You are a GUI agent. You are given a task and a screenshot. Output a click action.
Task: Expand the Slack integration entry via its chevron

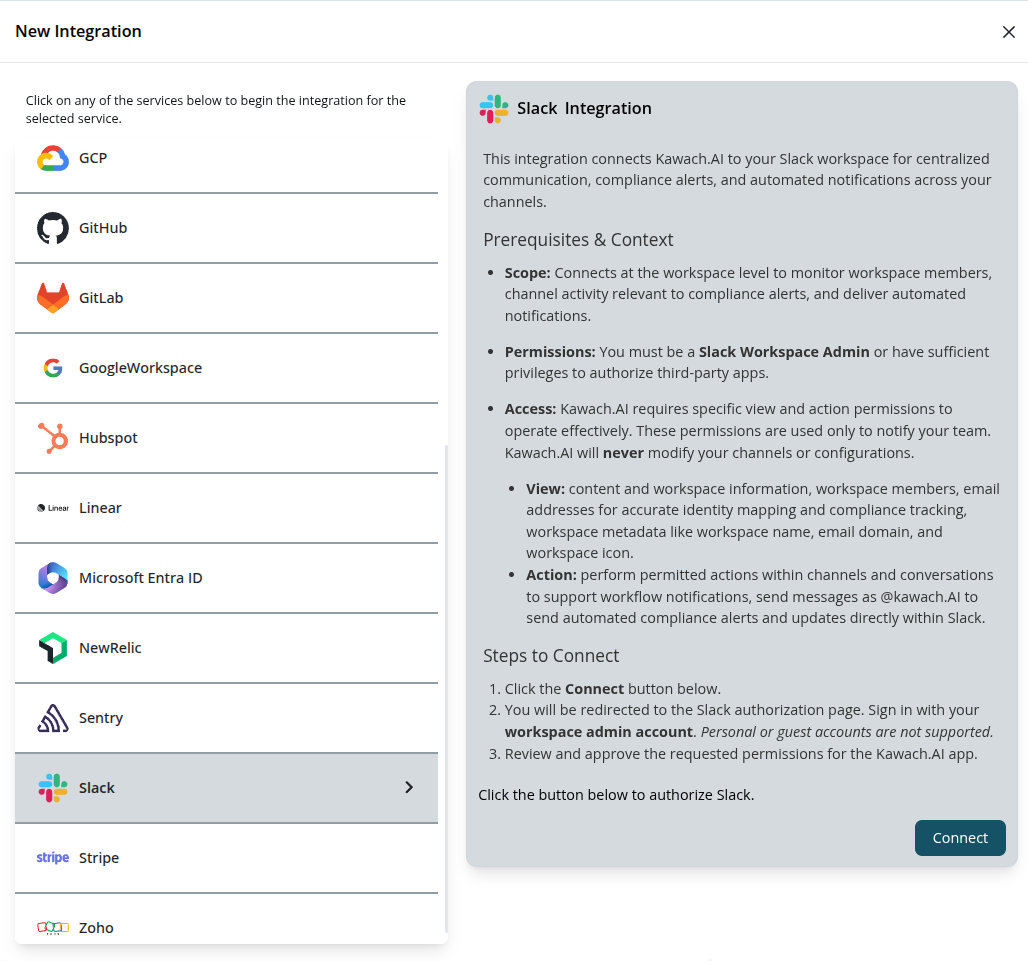pos(408,787)
